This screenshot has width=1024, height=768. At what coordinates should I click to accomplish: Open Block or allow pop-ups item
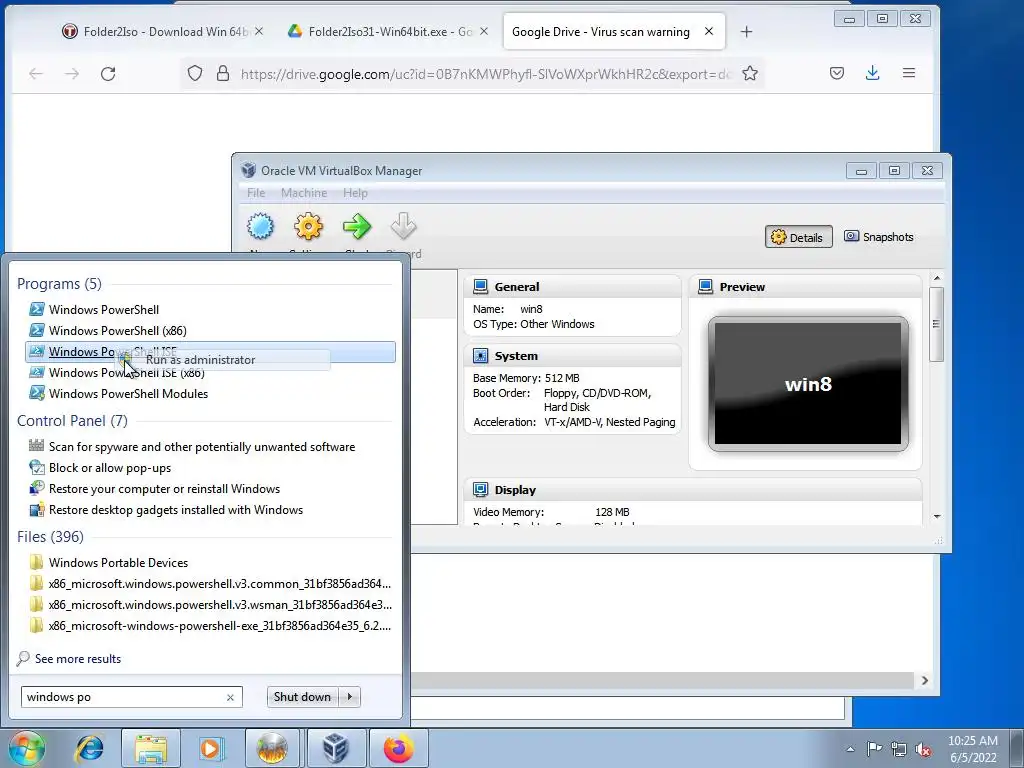click(110, 468)
